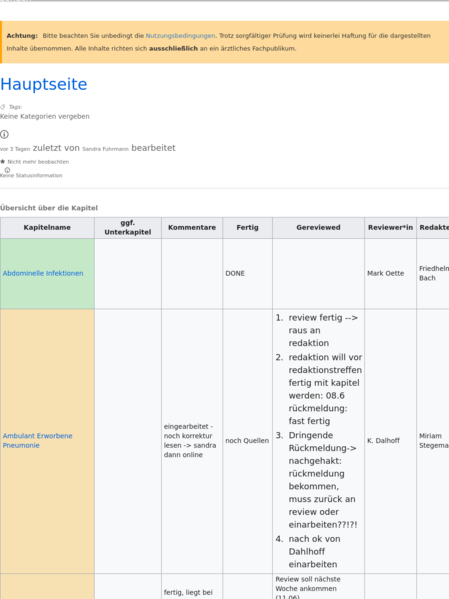
Task: Select the Gereviewed column header
Action: (318, 228)
